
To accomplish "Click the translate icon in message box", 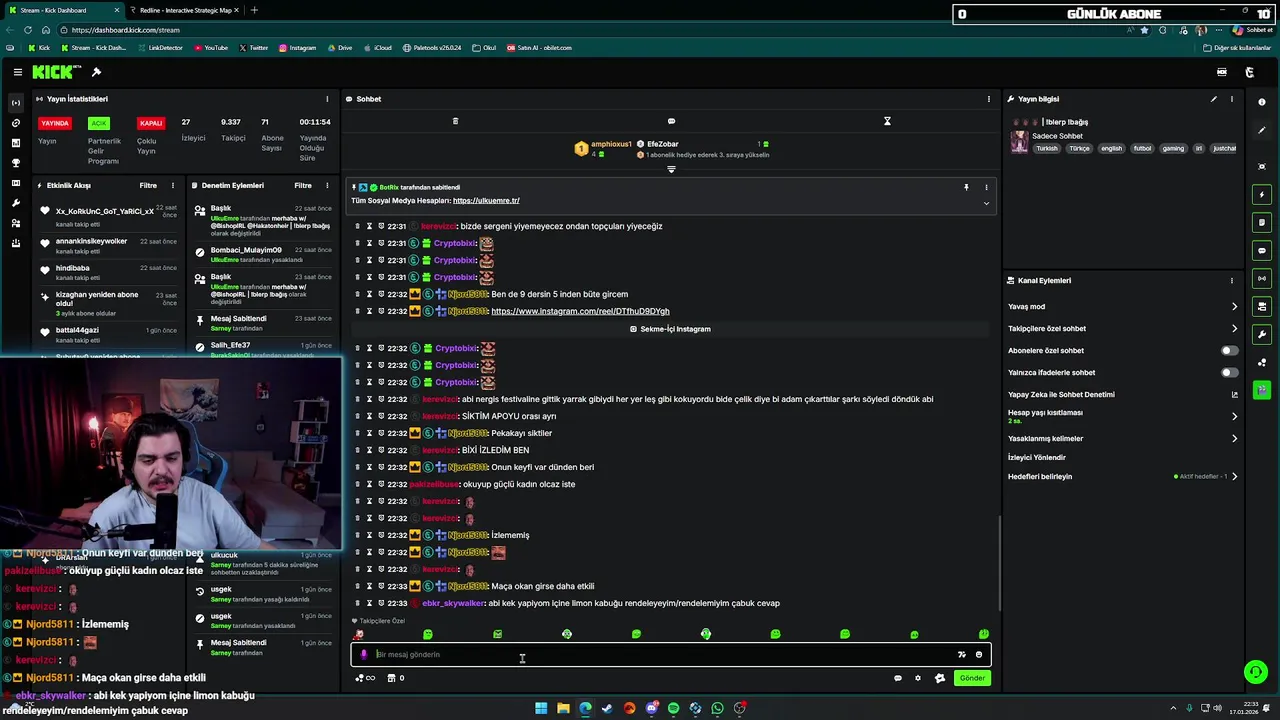I will pyautogui.click(x=962, y=655).
